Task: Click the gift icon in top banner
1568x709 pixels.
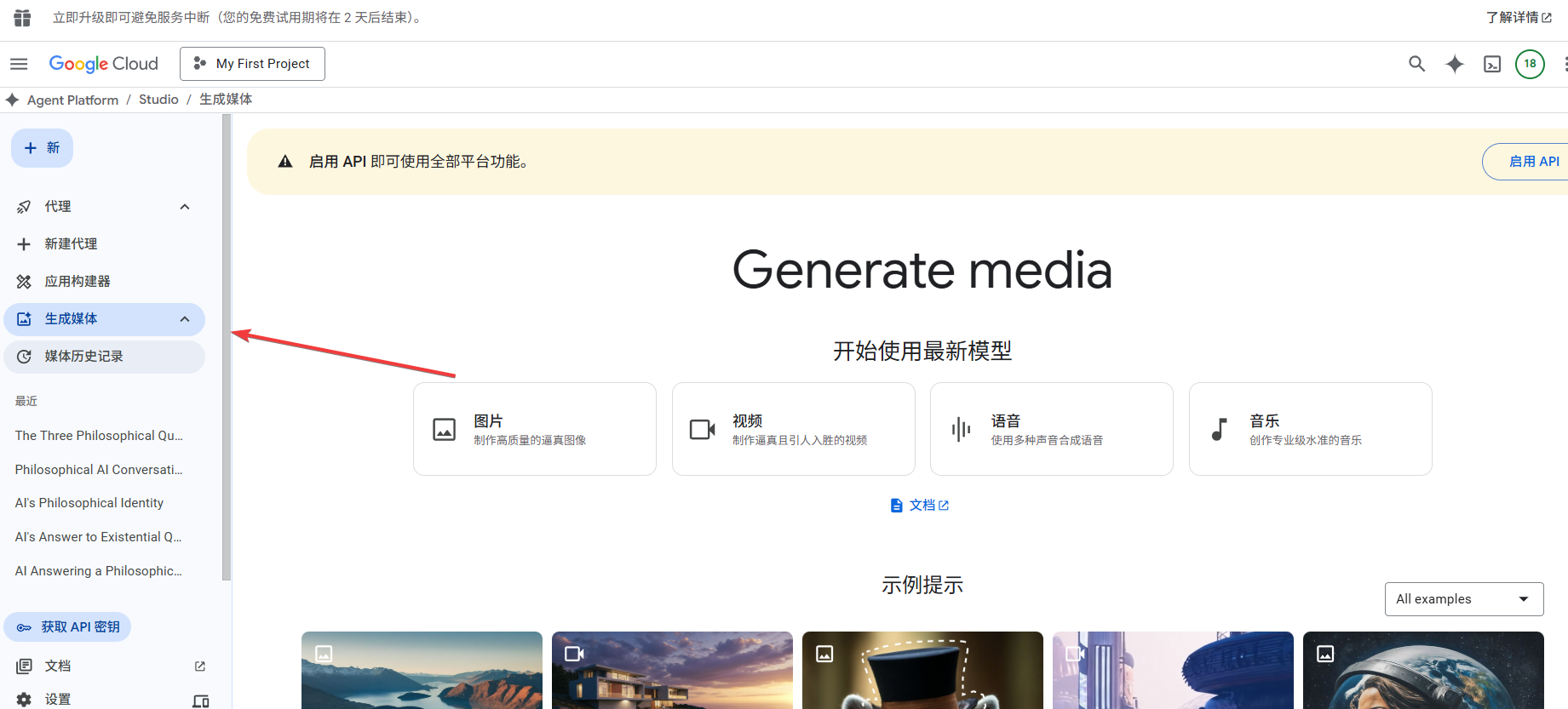Action: tap(22, 18)
